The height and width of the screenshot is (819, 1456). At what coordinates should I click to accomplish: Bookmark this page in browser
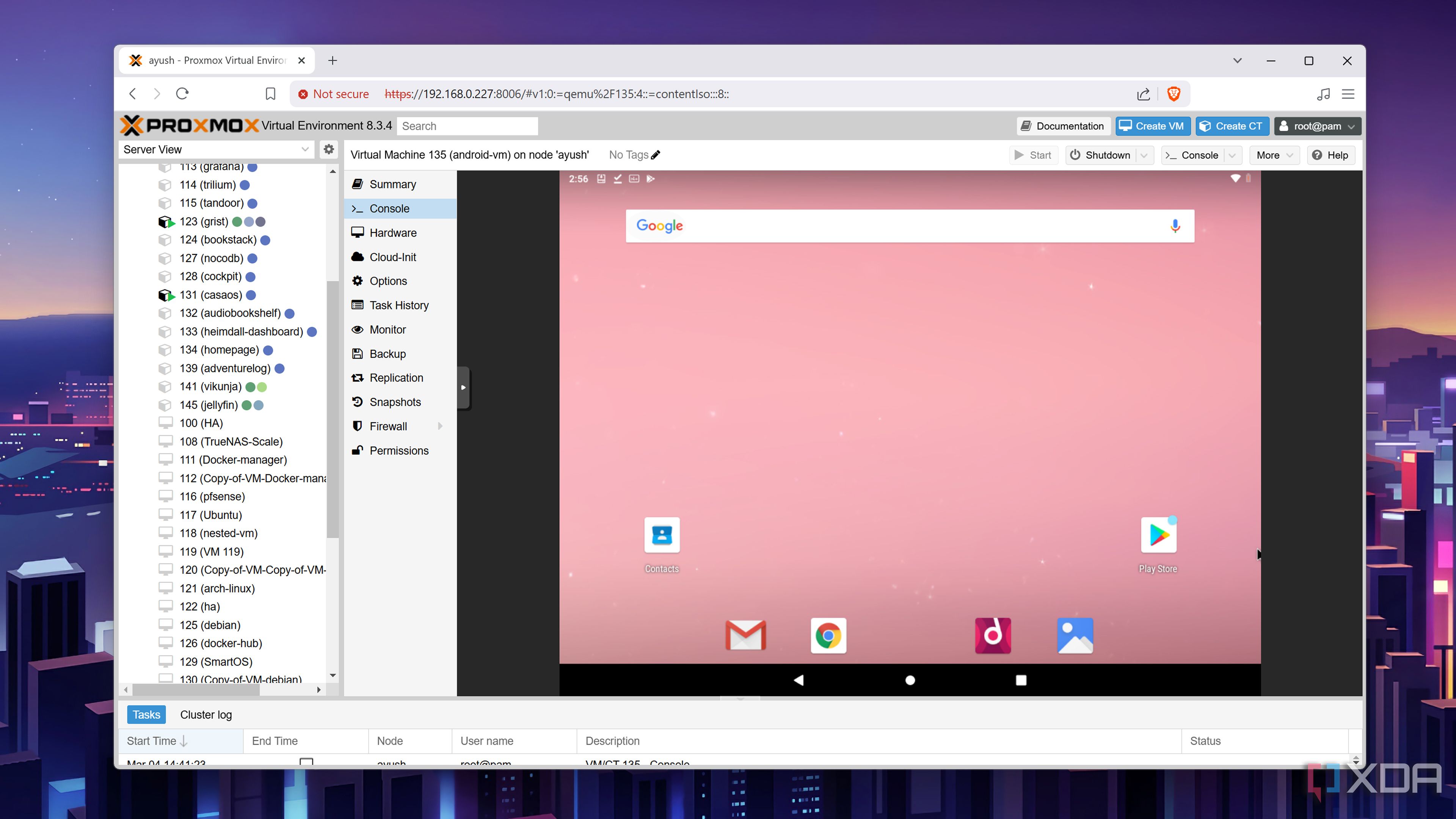(270, 94)
